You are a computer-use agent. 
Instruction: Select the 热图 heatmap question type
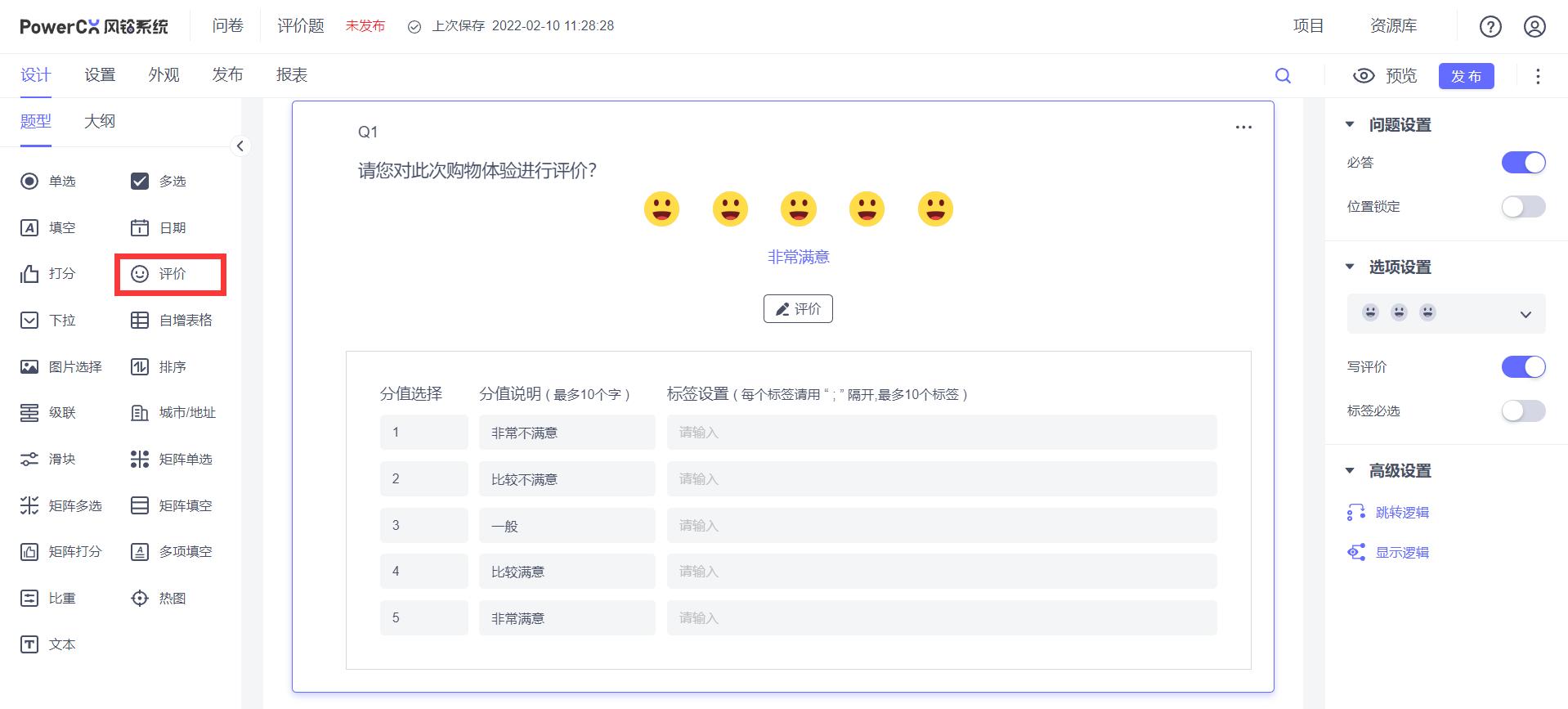click(159, 599)
